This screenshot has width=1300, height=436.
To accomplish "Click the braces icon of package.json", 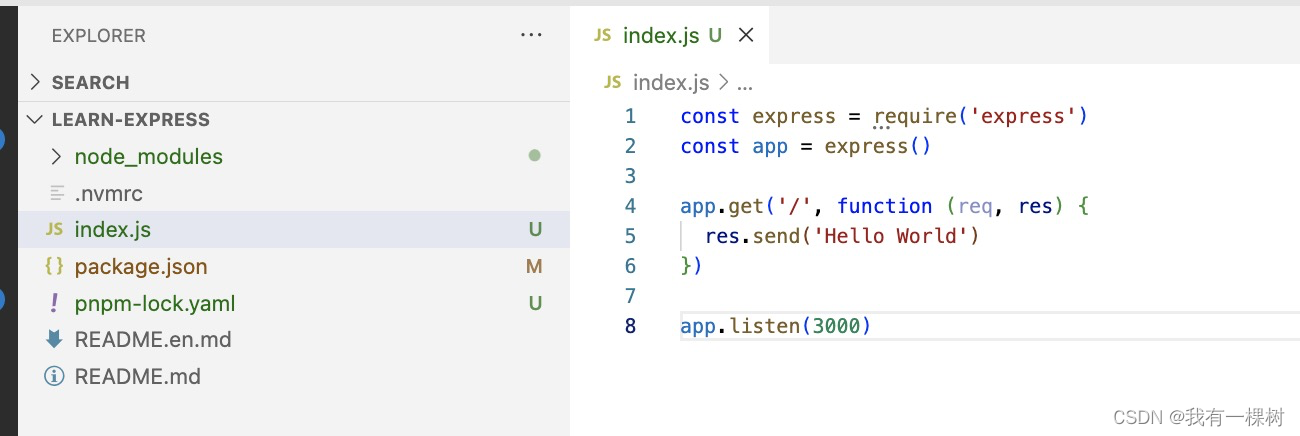I will click(55, 267).
